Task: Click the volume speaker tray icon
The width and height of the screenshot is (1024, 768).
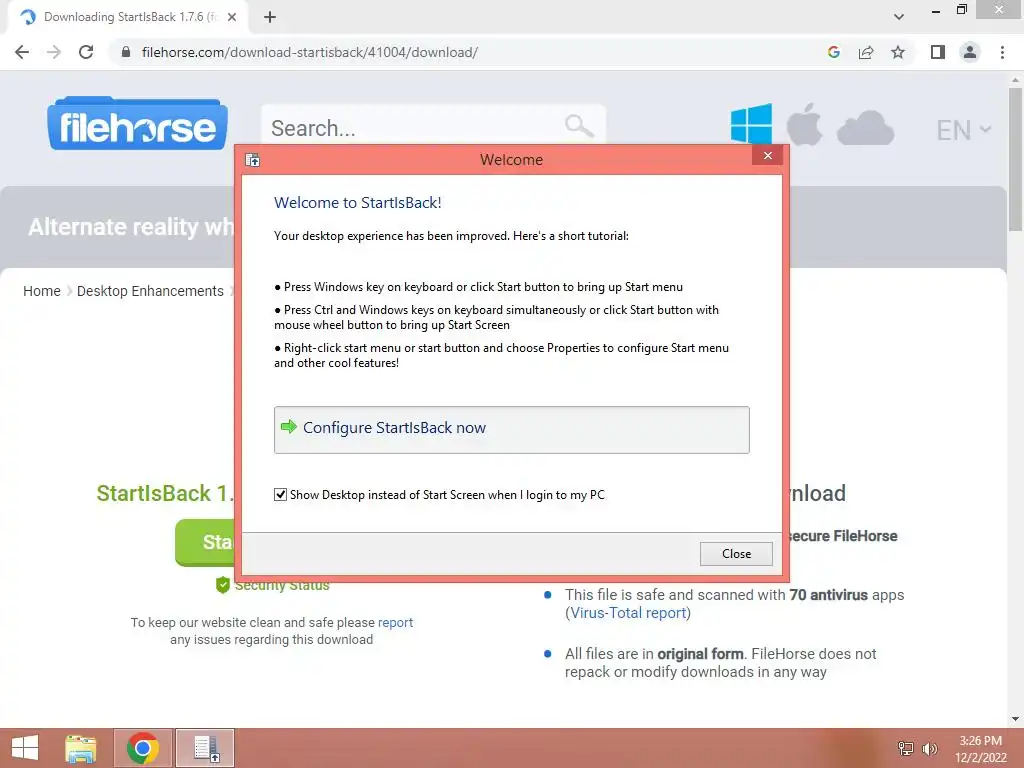Action: click(x=929, y=748)
